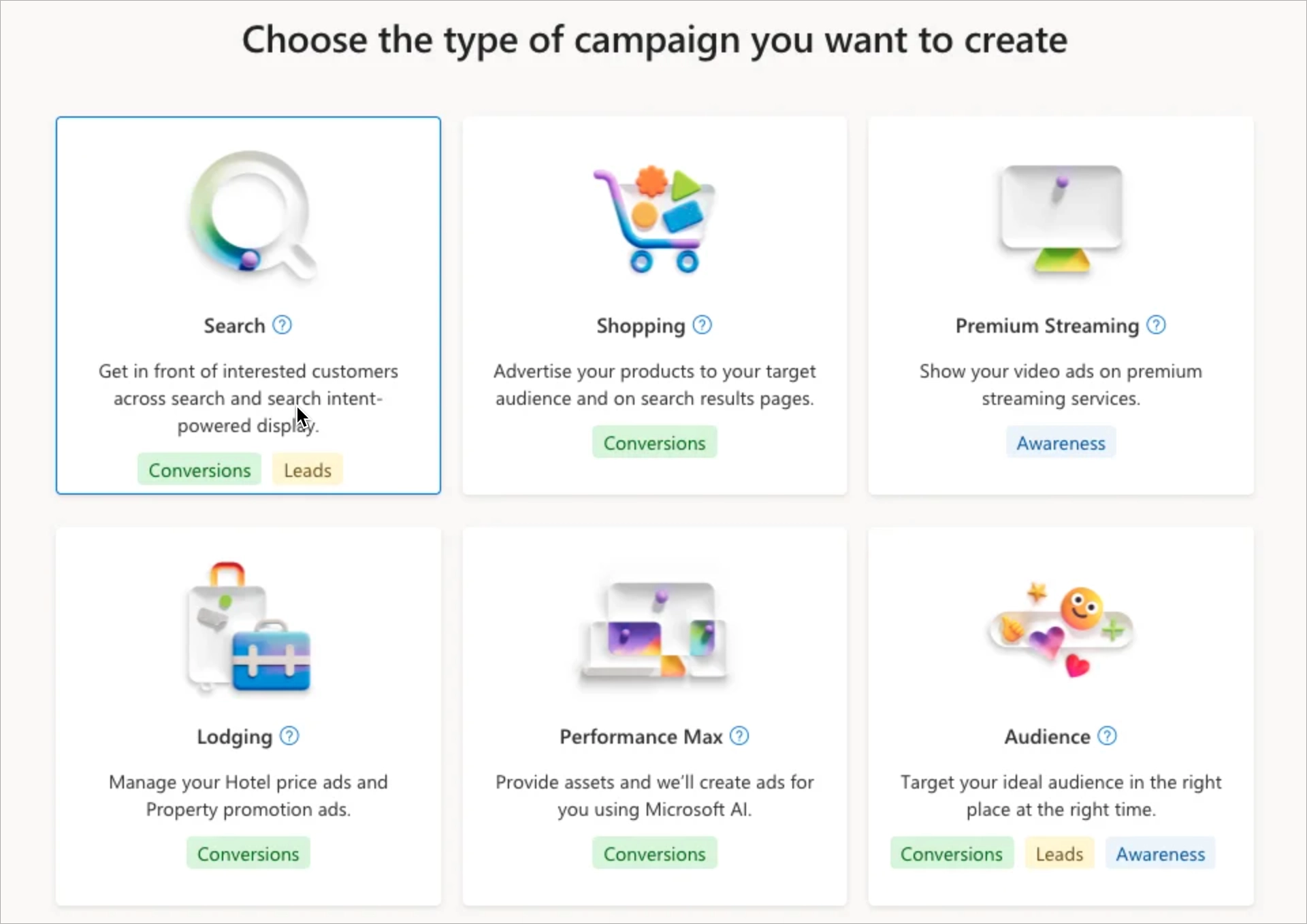Open Premium Streaming help icon
The width and height of the screenshot is (1307, 924).
1155,325
